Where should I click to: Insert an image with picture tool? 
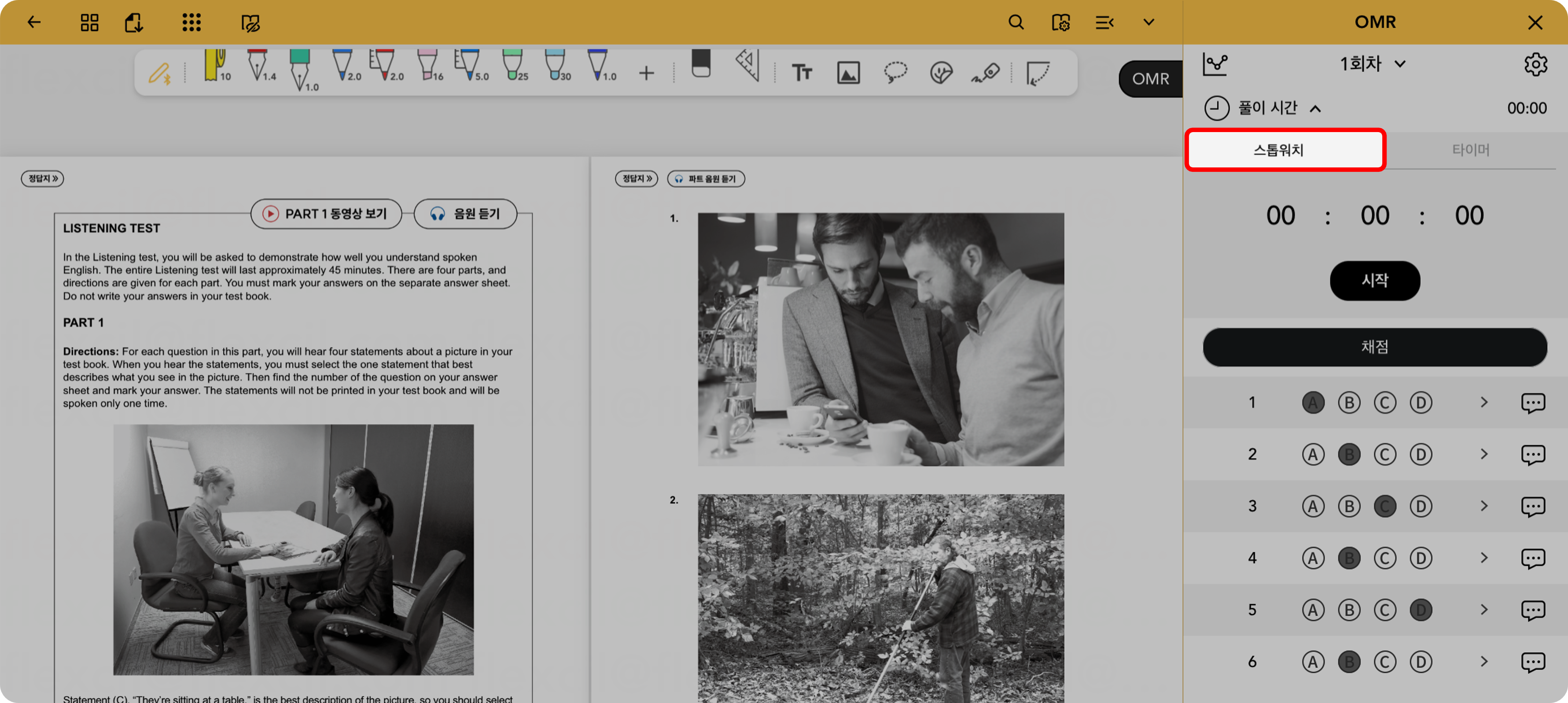(x=849, y=73)
